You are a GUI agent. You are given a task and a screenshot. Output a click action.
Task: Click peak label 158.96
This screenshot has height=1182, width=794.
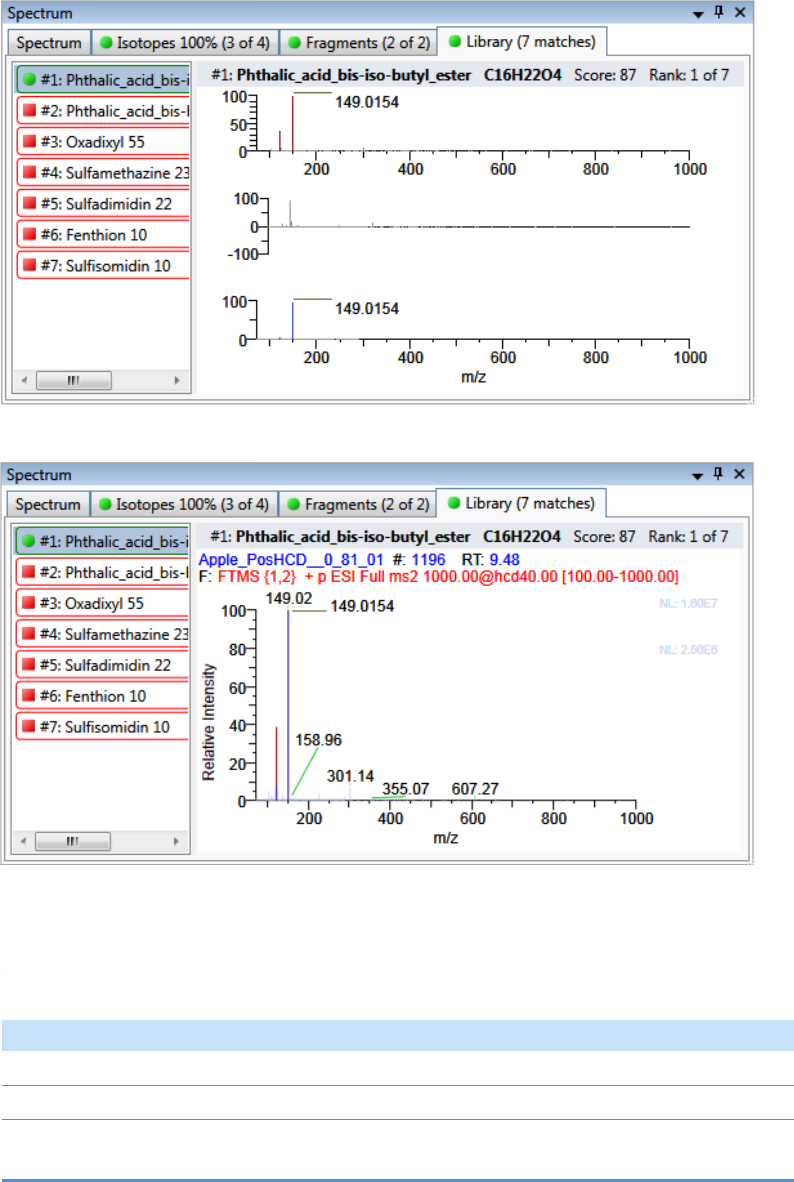pyautogui.click(x=318, y=740)
